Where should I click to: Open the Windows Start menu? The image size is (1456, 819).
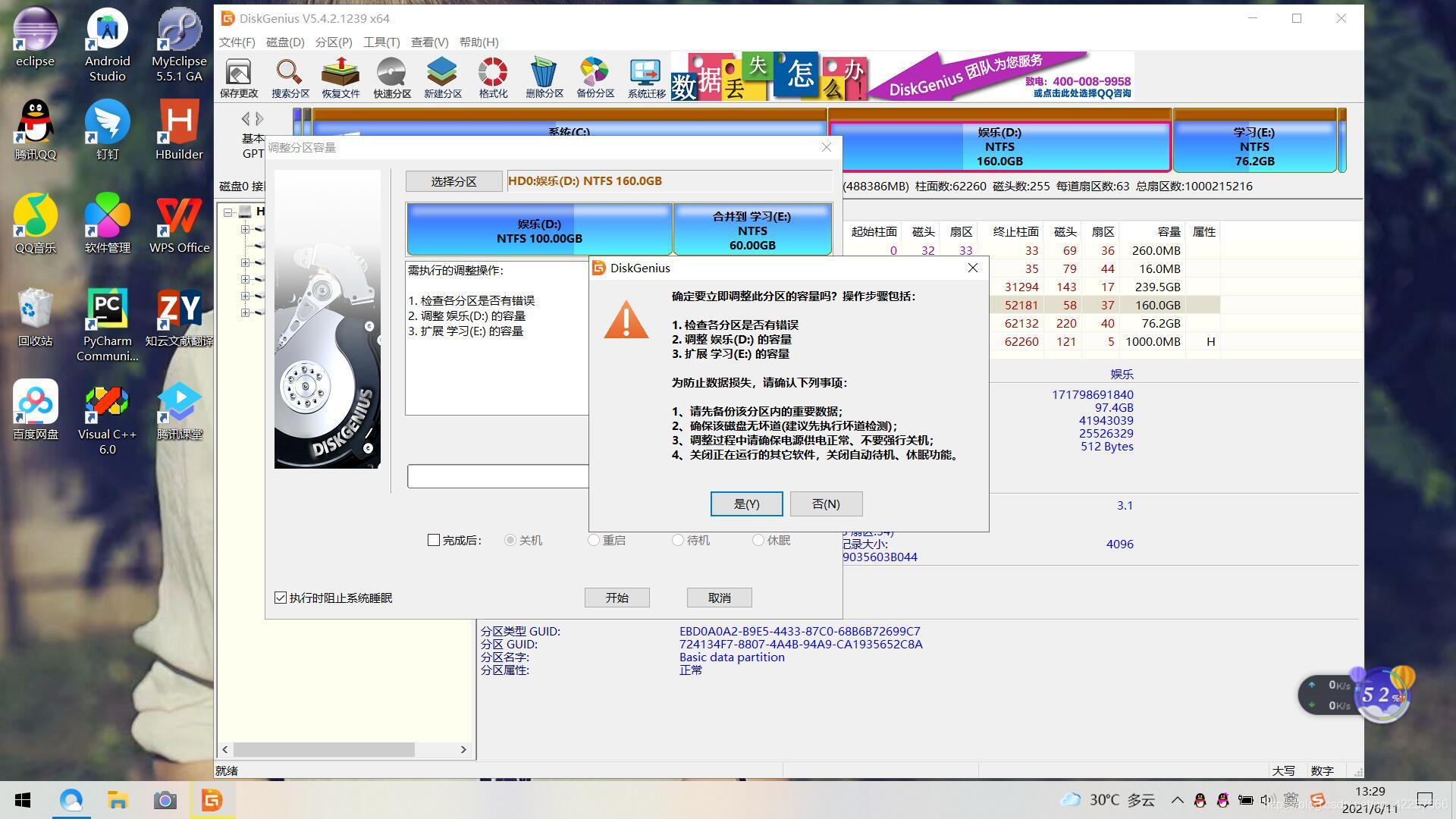click(23, 800)
